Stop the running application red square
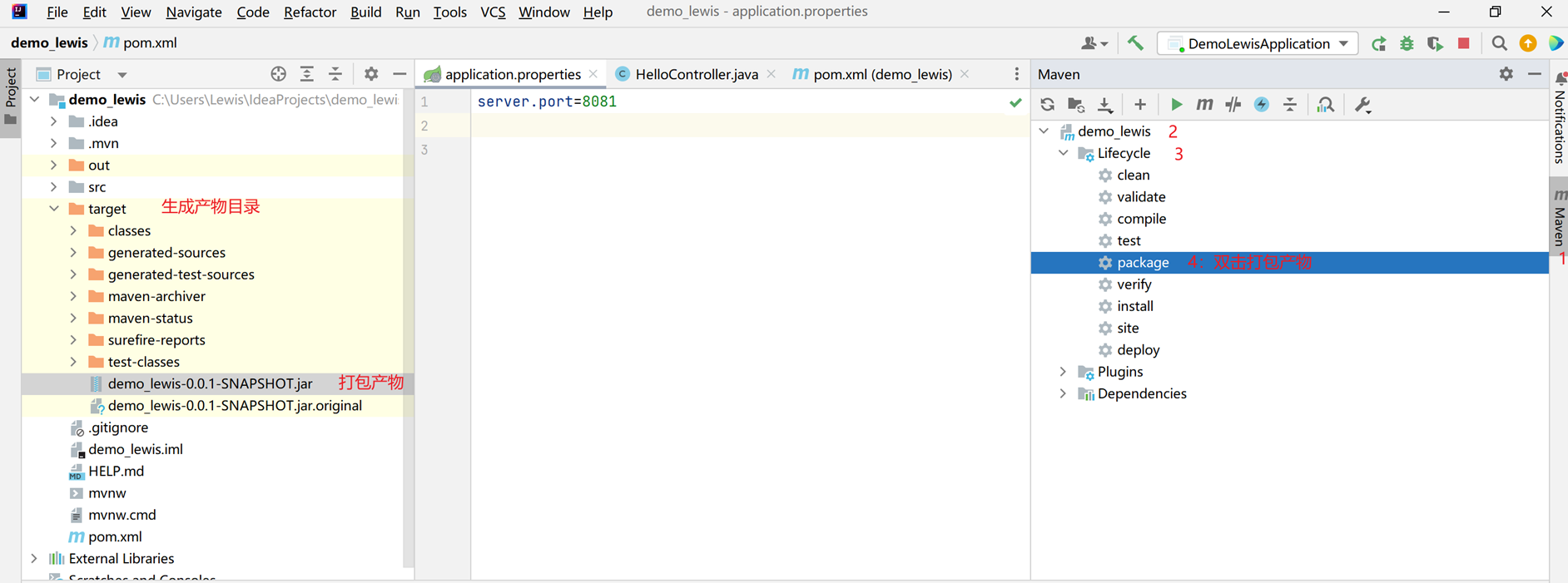This screenshot has width=1568, height=583. coord(1464,43)
